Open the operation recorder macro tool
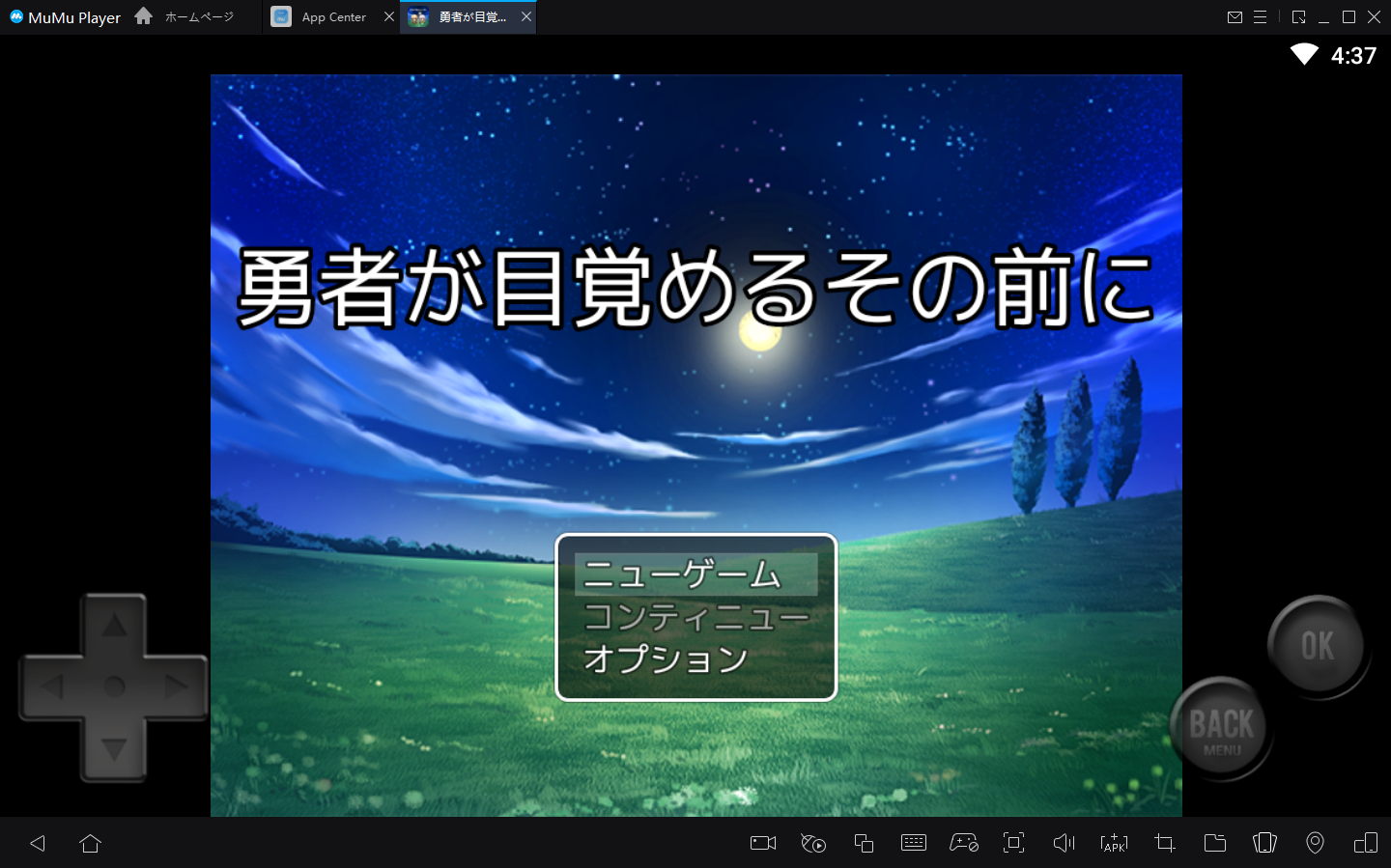The height and width of the screenshot is (868, 1391). coord(813,843)
